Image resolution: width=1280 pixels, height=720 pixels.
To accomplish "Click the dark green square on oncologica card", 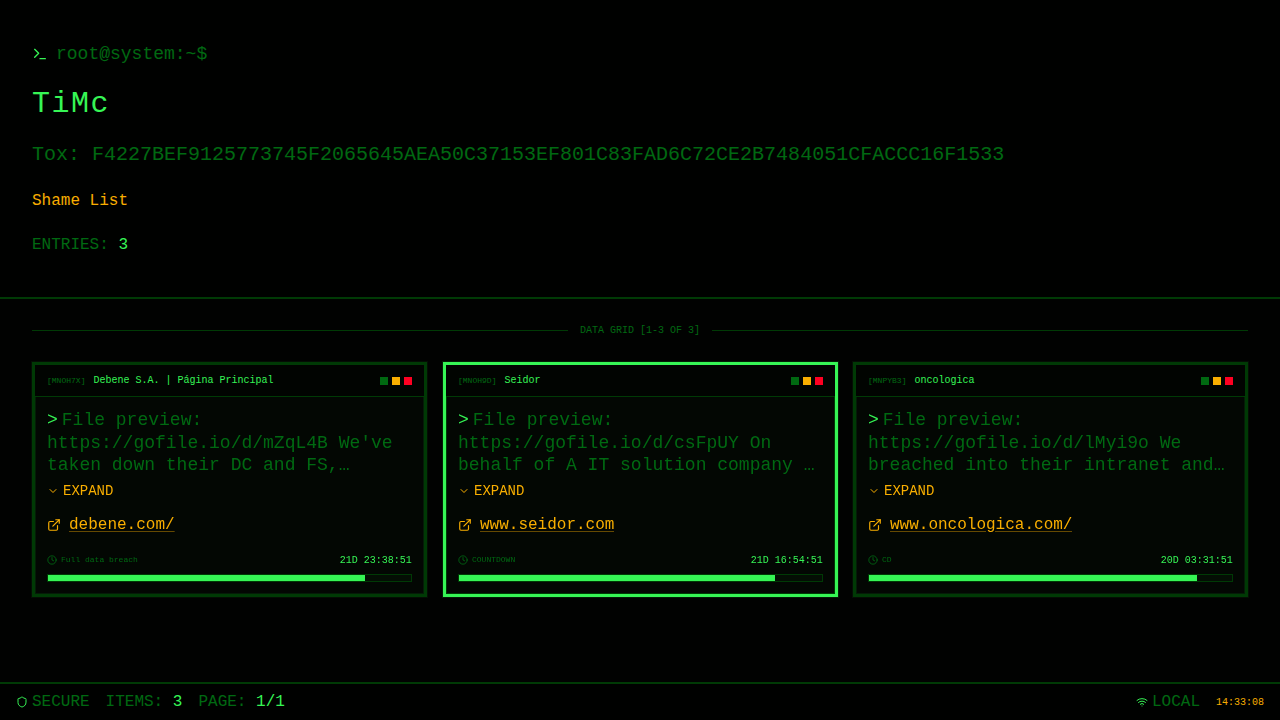I will [x=1205, y=381].
